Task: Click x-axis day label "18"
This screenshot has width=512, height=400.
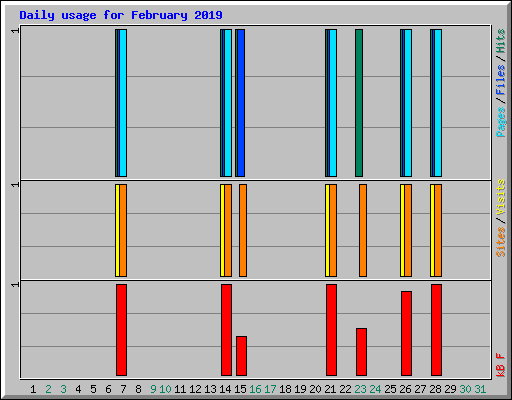Action: pyautogui.click(x=285, y=389)
